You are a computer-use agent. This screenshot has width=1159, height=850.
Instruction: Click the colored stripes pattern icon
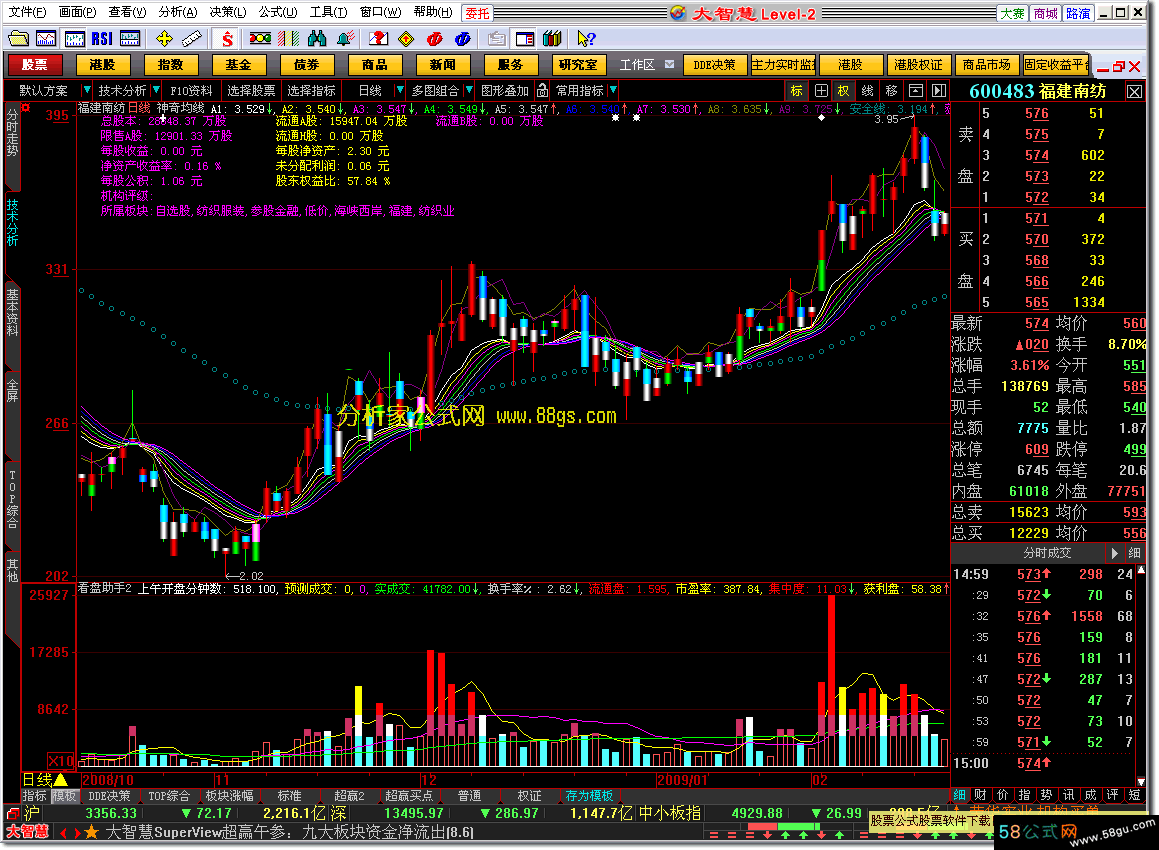pos(288,38)
